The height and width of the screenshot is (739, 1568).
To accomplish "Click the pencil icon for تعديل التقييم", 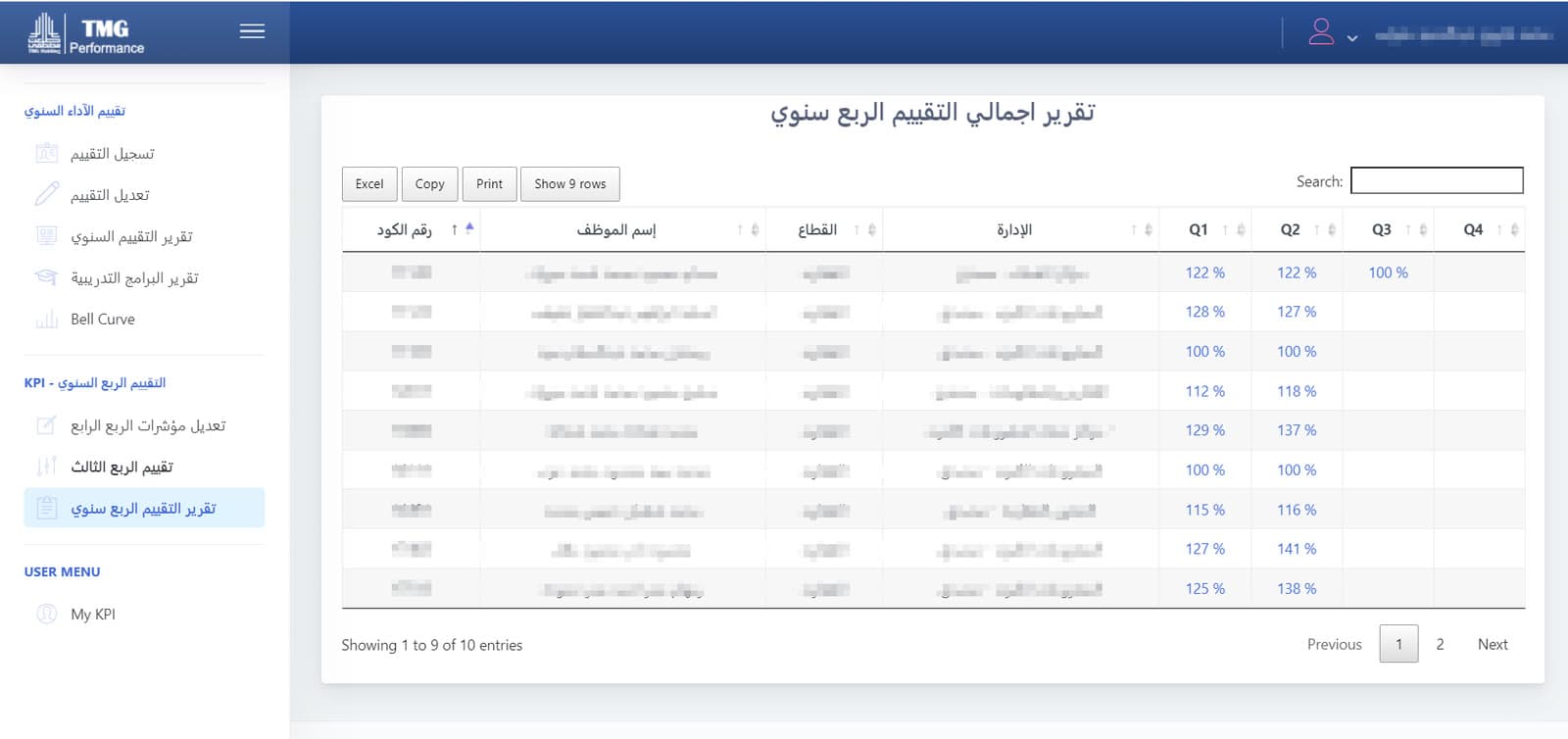I will (x=46, y=194).
